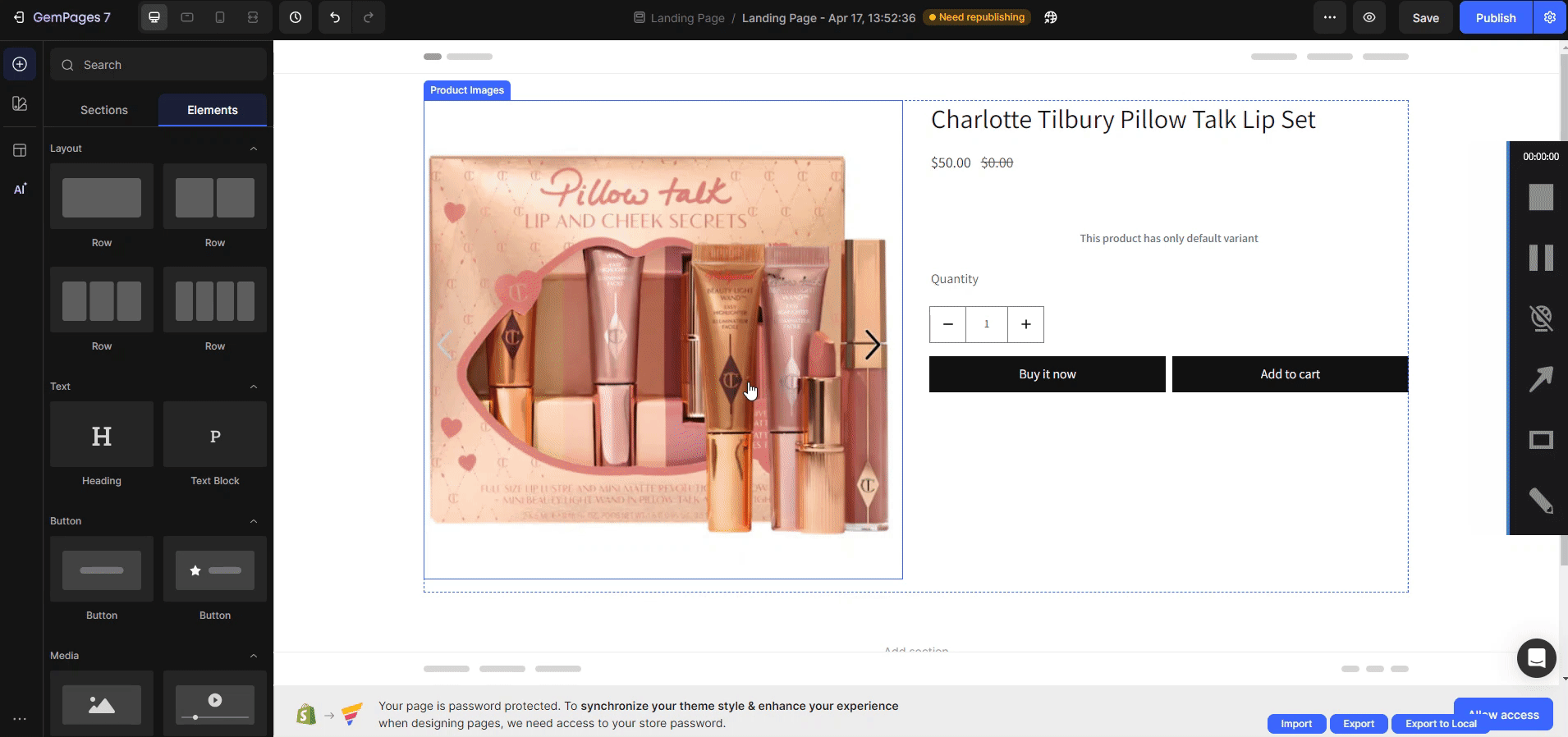The width and height of the screenshot is (1568, 737).
Task: Open the collaboration icon next to republishing badge
Action: point(1051,17)
